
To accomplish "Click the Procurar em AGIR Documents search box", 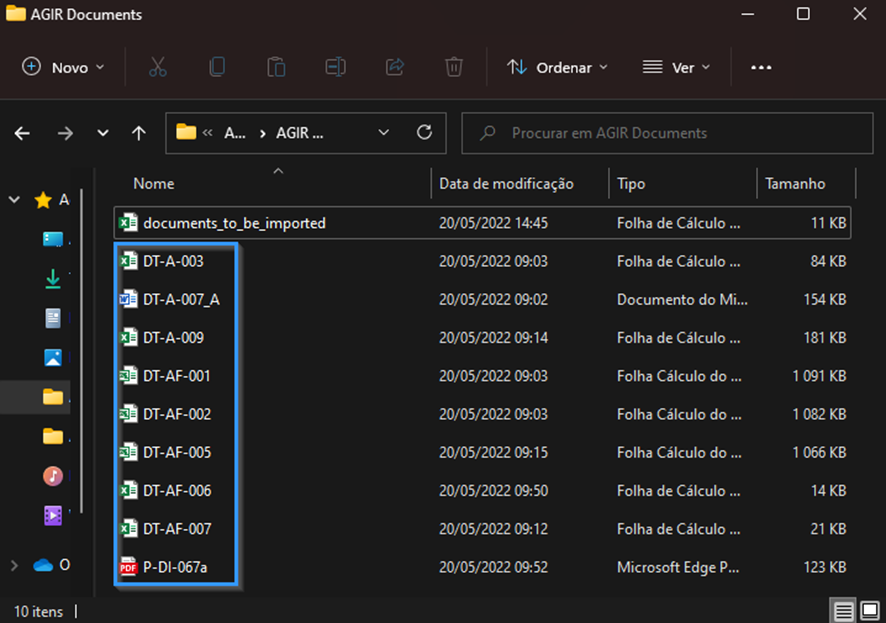I will tap(667, 133).
